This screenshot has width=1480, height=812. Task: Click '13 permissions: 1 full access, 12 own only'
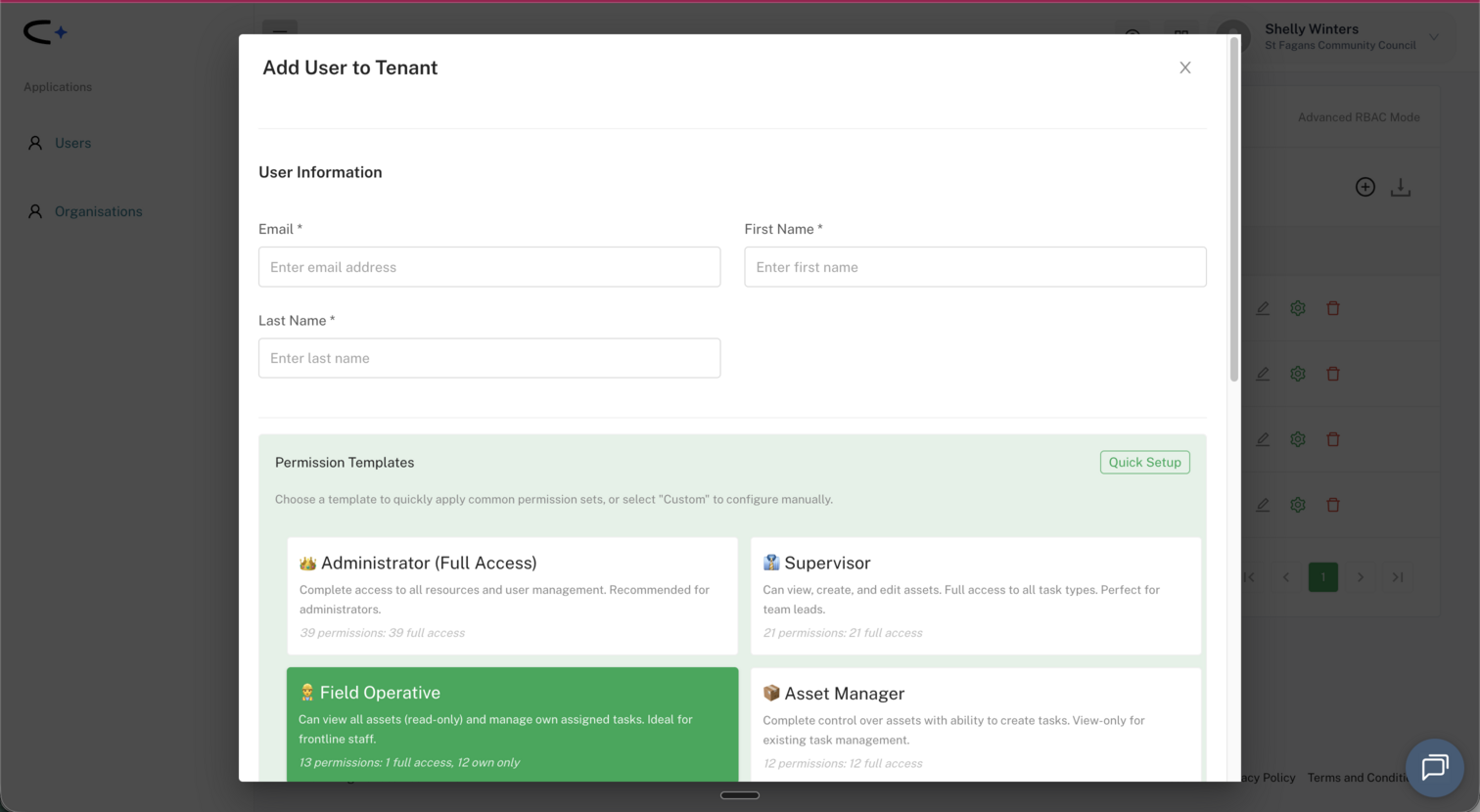pyautogui.click(x=409, y=762)
